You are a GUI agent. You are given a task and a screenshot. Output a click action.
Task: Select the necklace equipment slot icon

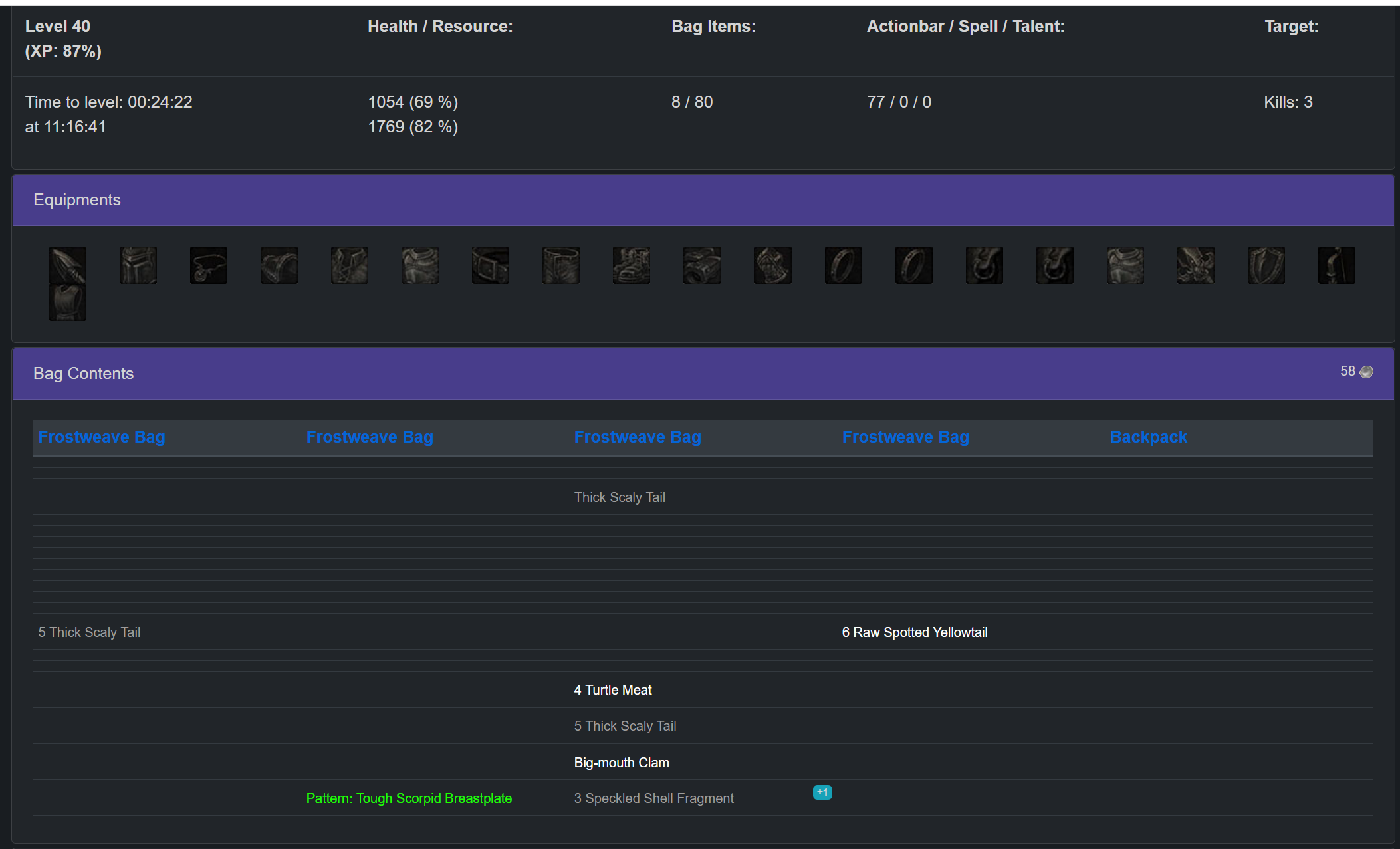point(208,265)
